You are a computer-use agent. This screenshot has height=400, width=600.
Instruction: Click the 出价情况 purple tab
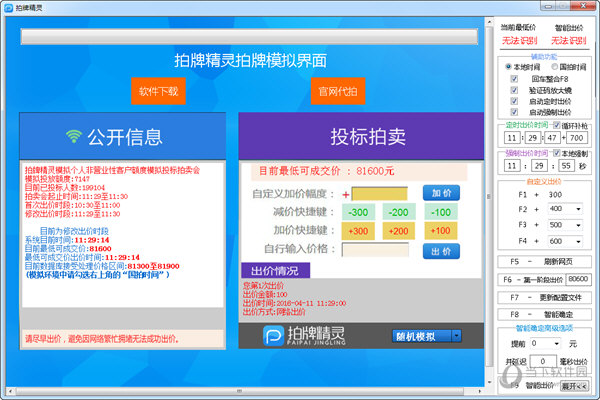point(275,271)
